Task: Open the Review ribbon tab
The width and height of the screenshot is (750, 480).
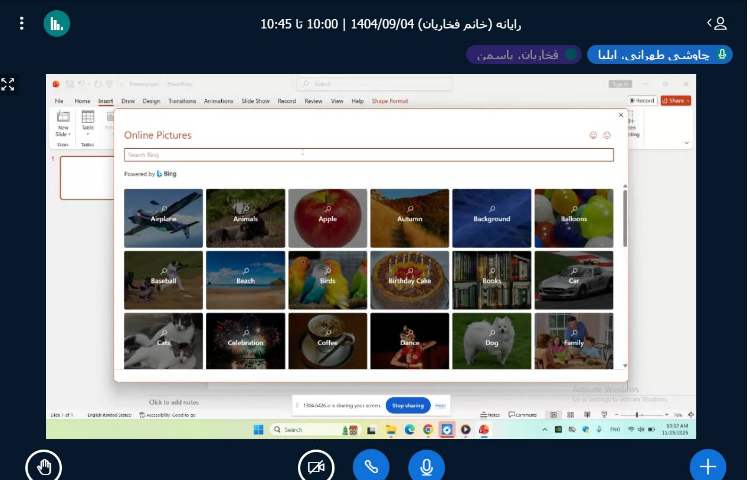Action: 313,101
